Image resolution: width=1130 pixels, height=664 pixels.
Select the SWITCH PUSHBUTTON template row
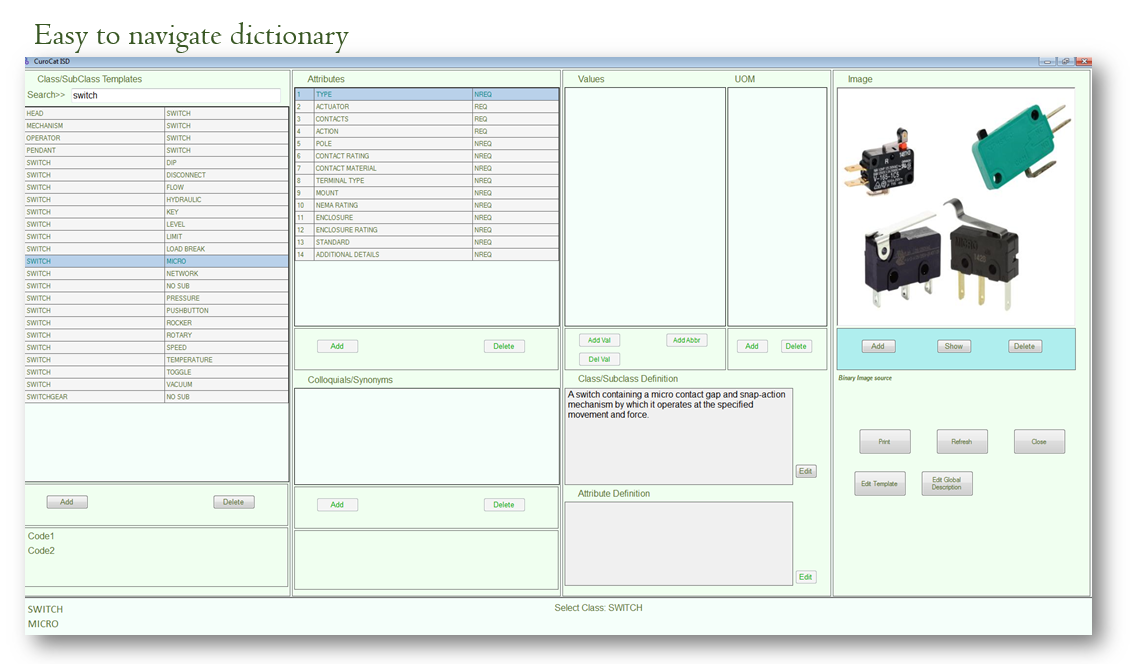(x=156, y=311)
